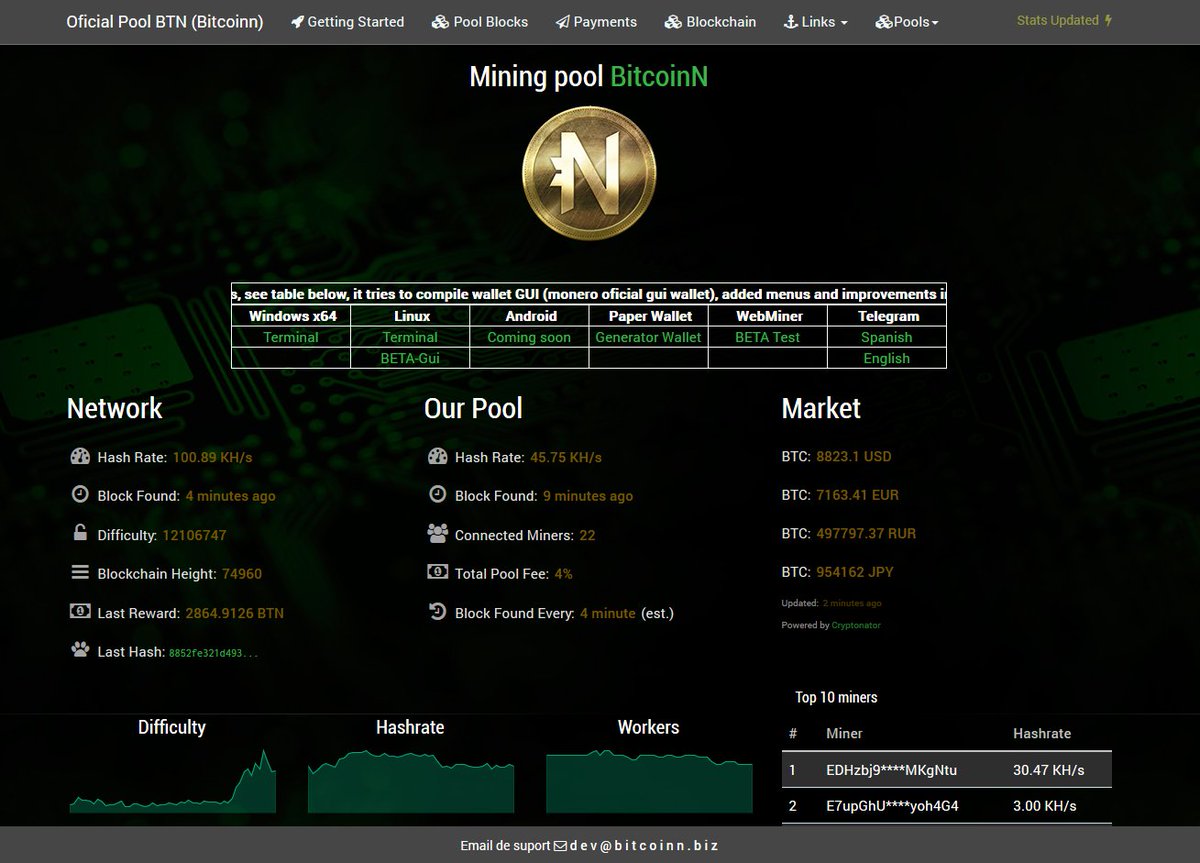Click the scrolling wallet GUI announcement text
Viewport: 1200px width, 863px height.
coord(589,294)
